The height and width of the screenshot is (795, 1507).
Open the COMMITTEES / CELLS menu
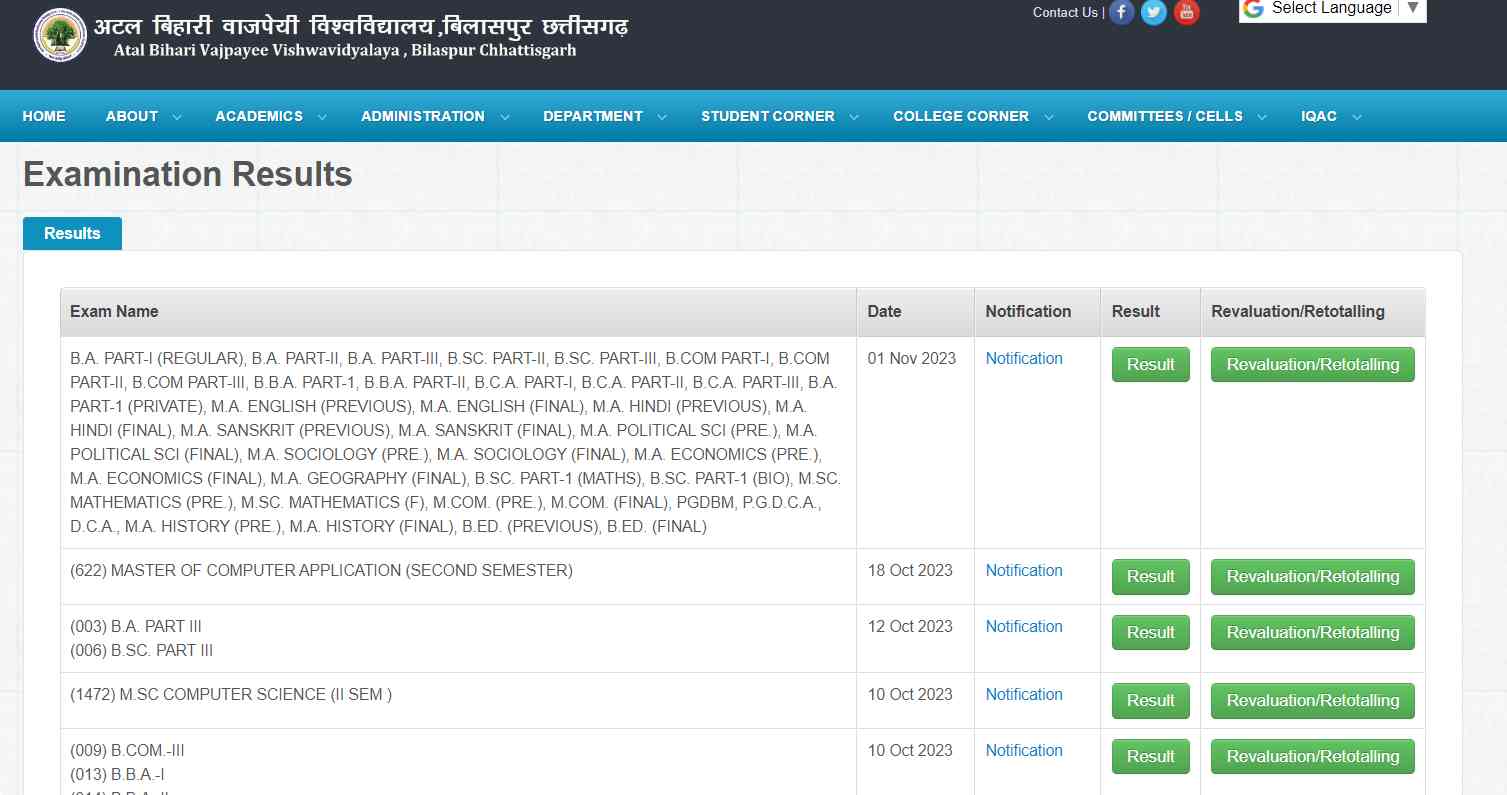click(1177, 116)
